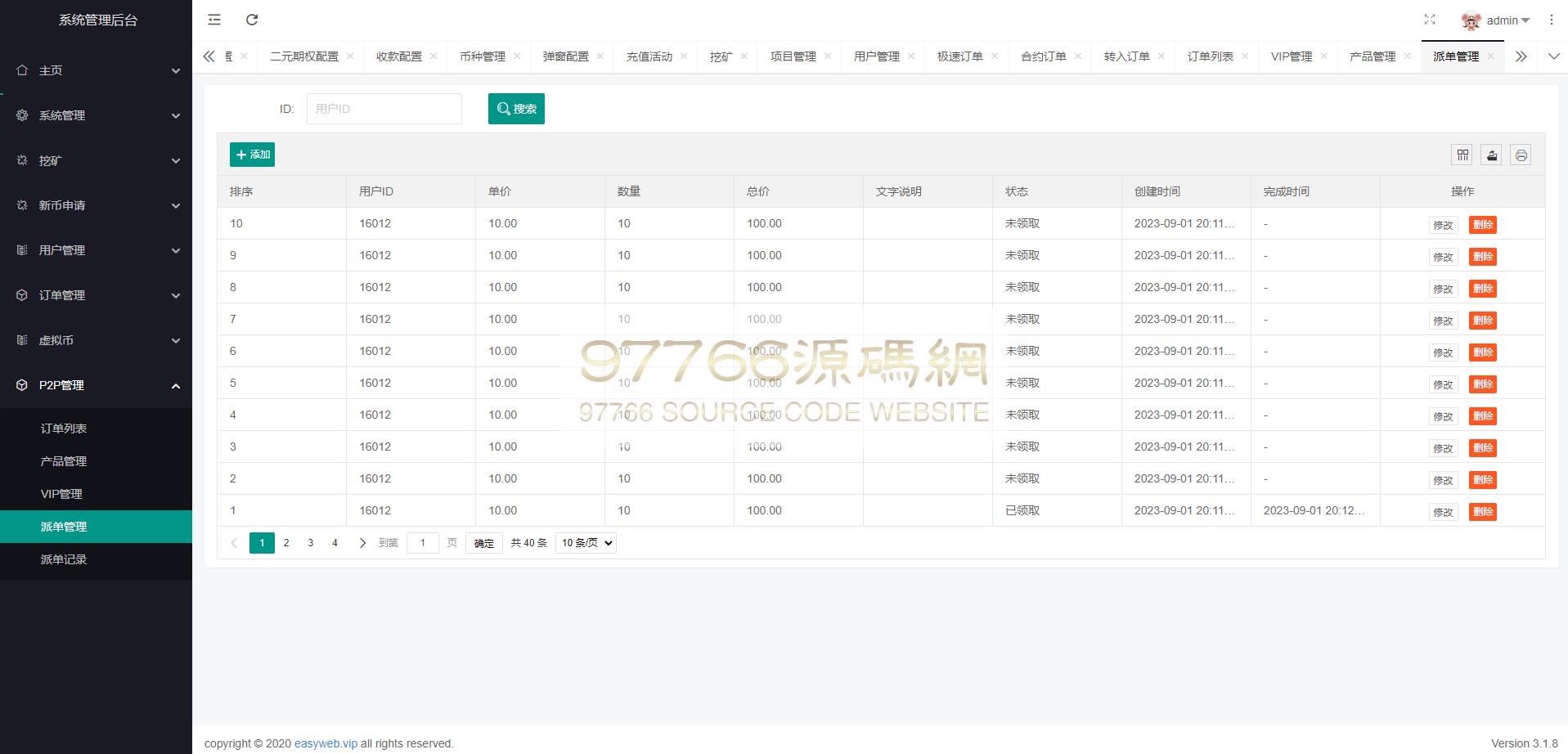Go to the next page arrow
This screenshot has height=754, width=1568.
(x=362, y=543)
